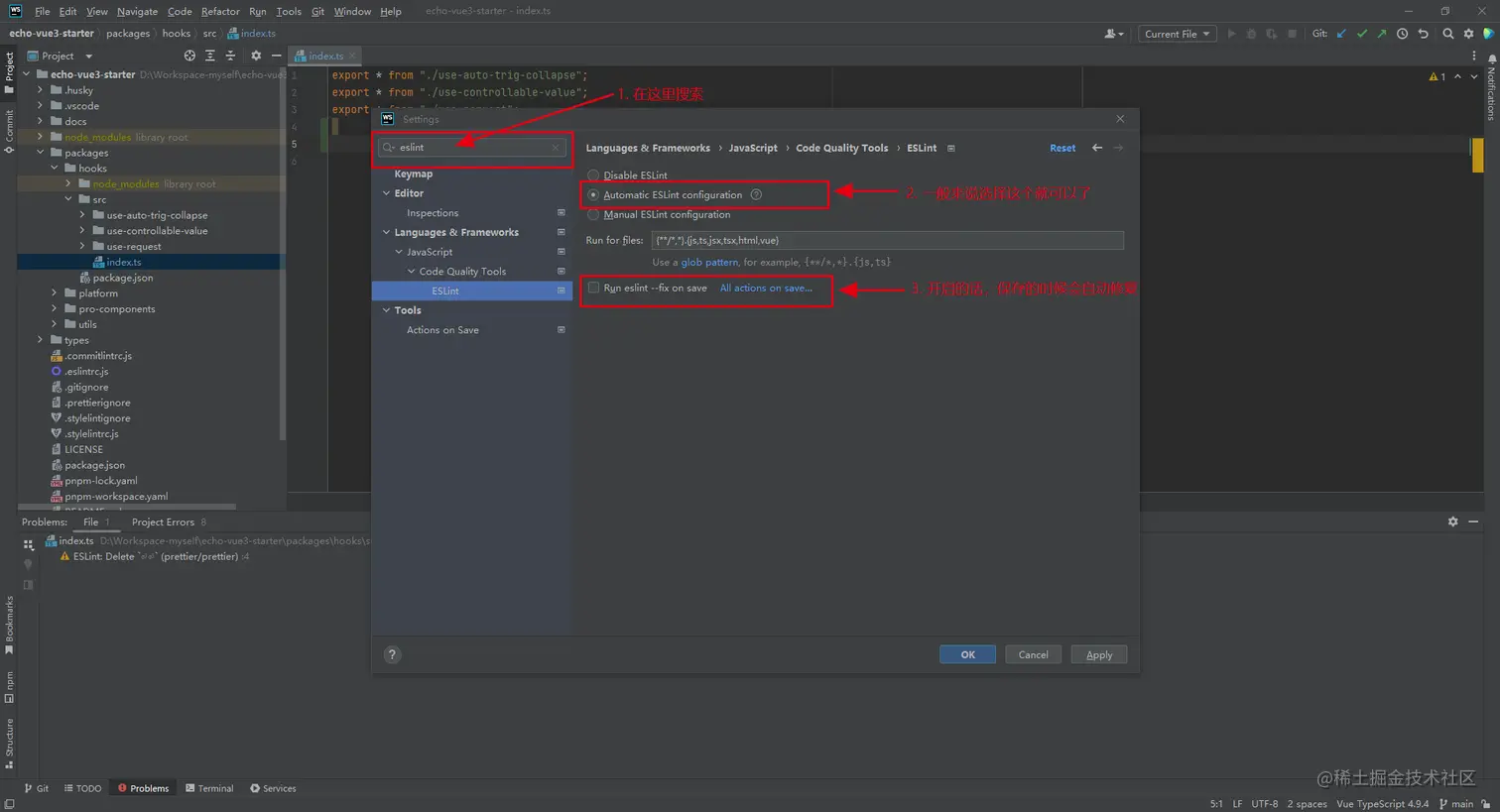Click Cancel in Settings dialog
This screenshot has width=1500, height=812.
pyautogui.click(x=1033, y=654)
